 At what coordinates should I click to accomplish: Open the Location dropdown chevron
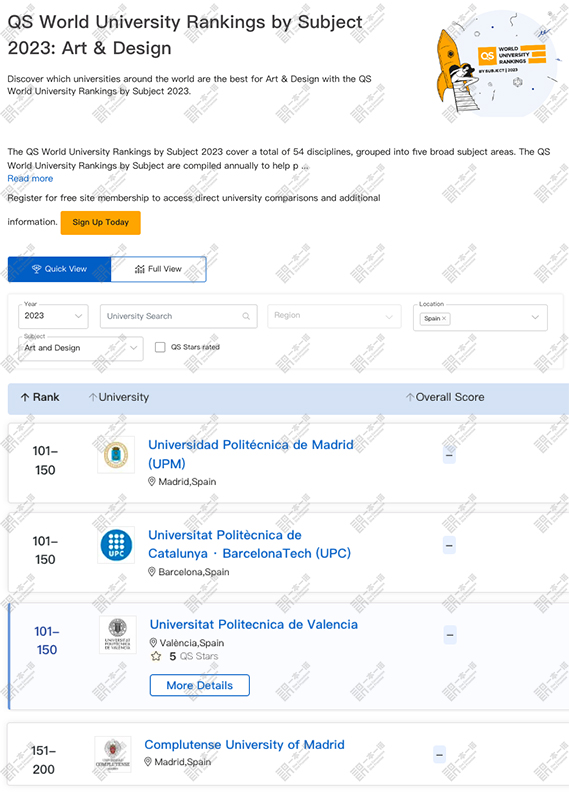[535, 318]
